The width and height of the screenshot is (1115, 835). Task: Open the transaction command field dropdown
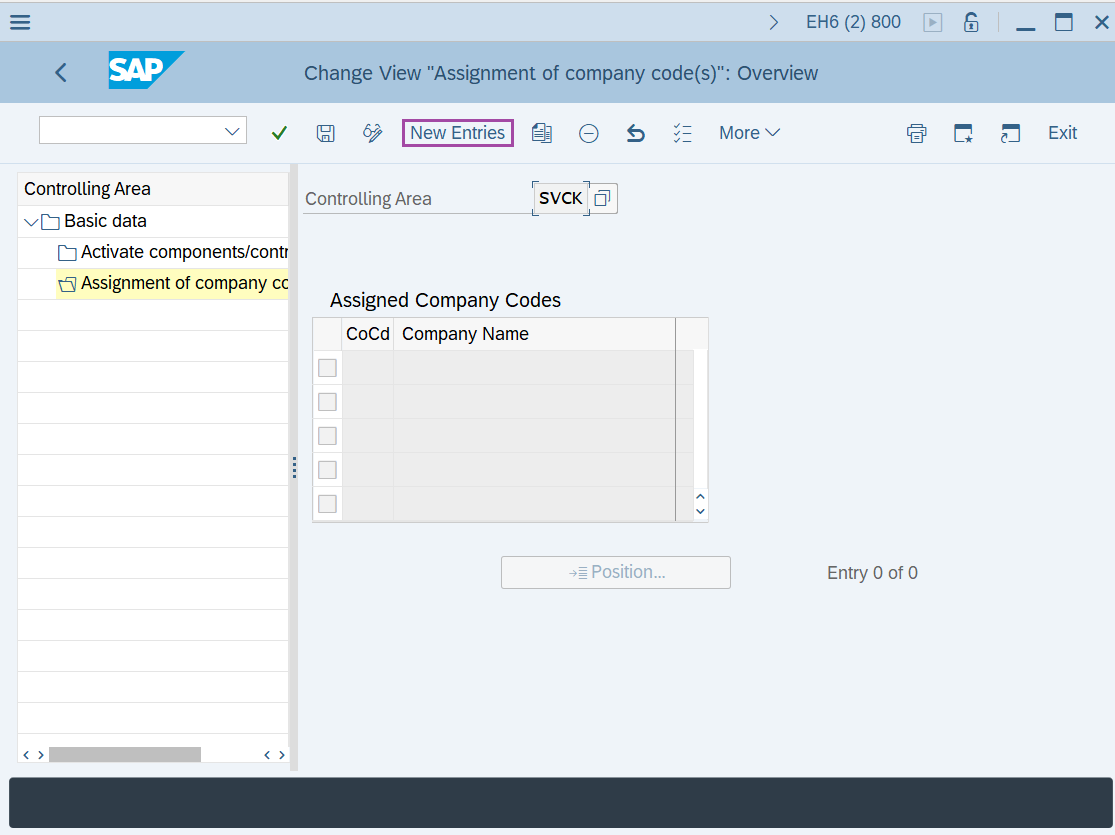(x=233, y=131)
